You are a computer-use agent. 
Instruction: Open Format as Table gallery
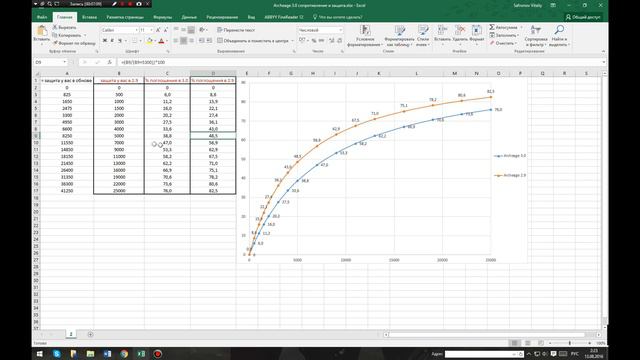click(400, 36)
